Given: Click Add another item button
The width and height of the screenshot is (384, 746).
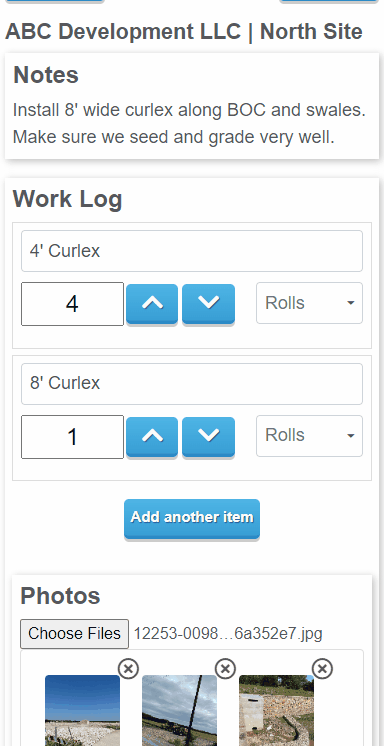Looking at the screenshot, I should 192,519.
